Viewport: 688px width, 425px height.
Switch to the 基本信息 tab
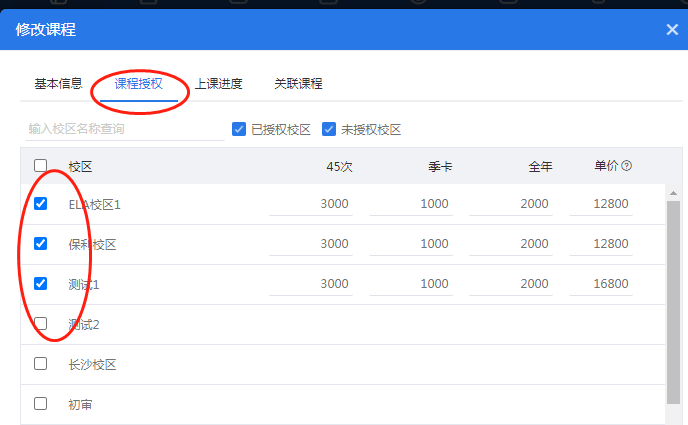tap(58, 84)
